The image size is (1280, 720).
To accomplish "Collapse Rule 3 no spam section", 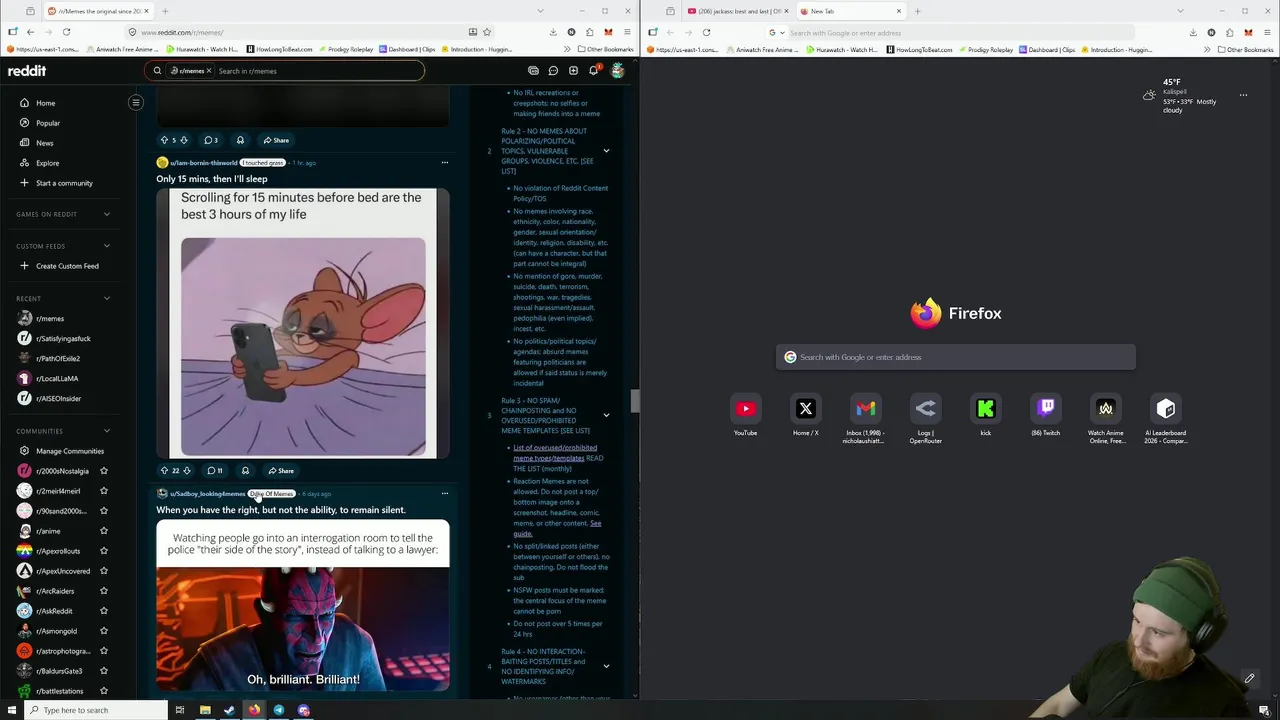I will point(606,416).
